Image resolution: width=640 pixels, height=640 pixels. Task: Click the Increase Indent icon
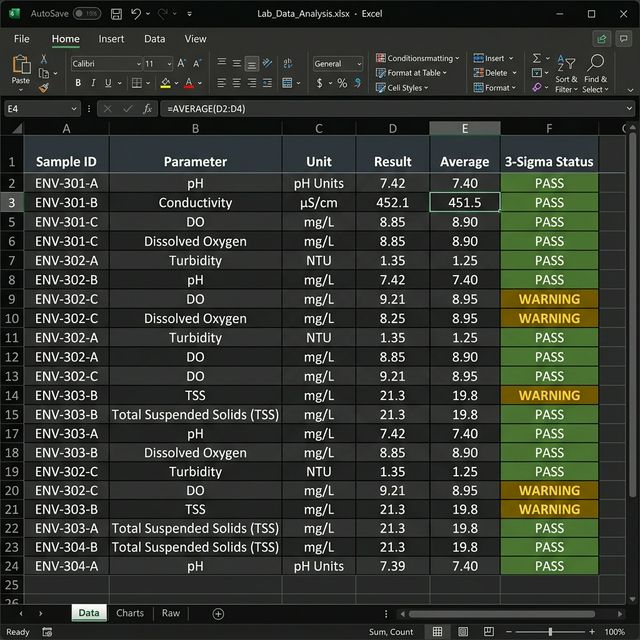(267, 83)
